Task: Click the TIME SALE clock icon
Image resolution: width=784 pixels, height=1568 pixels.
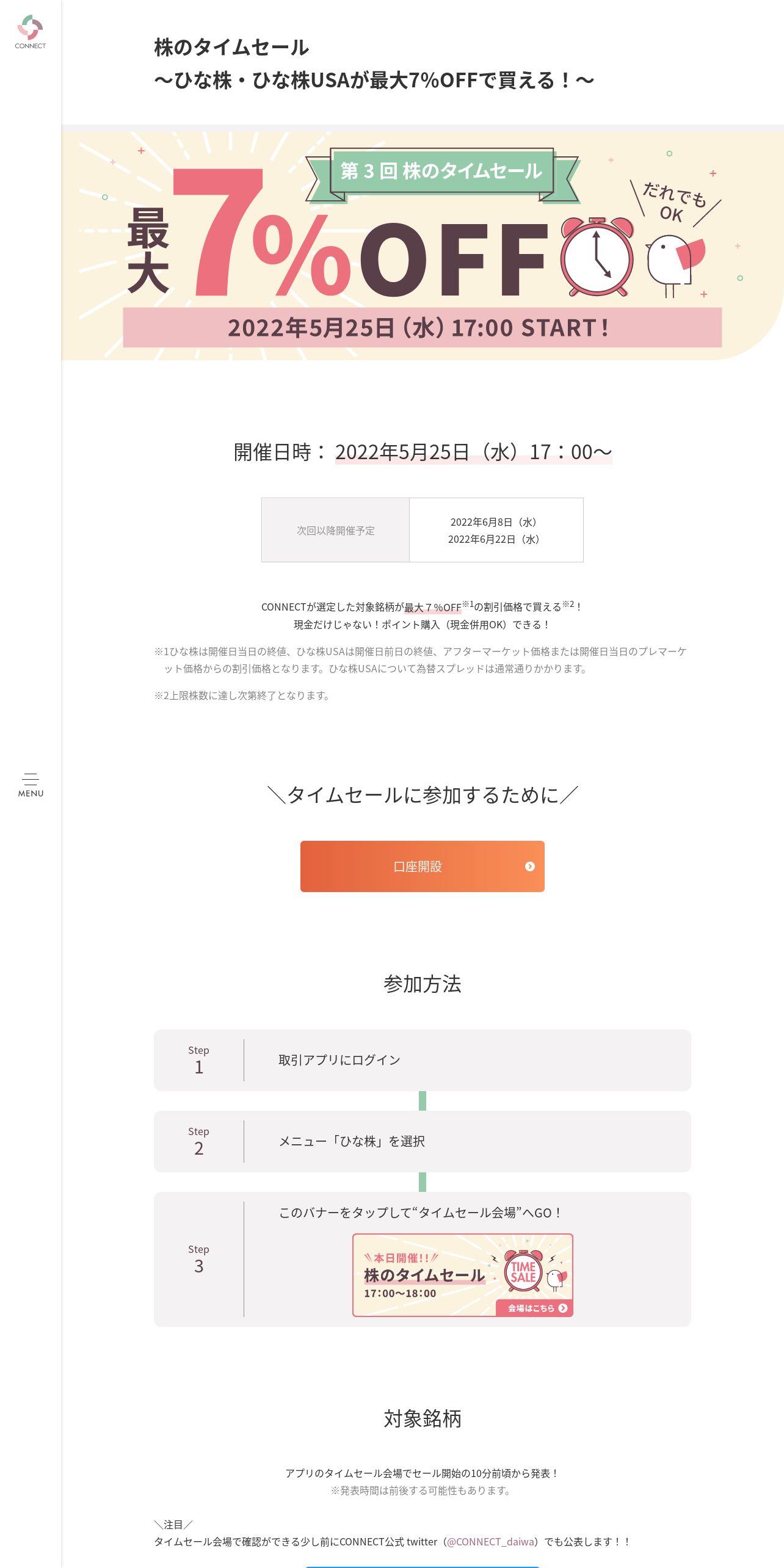Action: 523,1271
